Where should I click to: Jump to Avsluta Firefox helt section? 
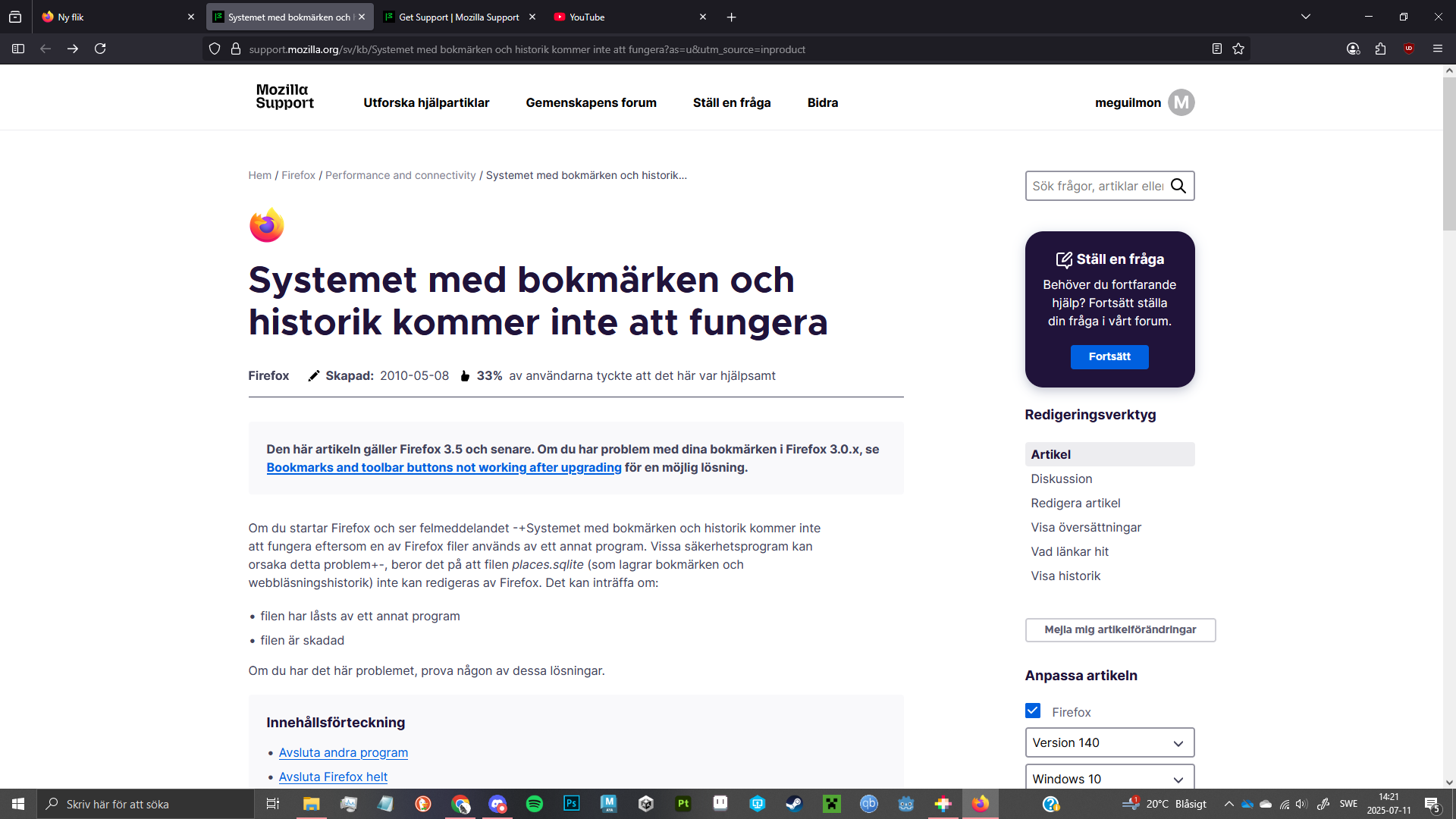(333, 777)
